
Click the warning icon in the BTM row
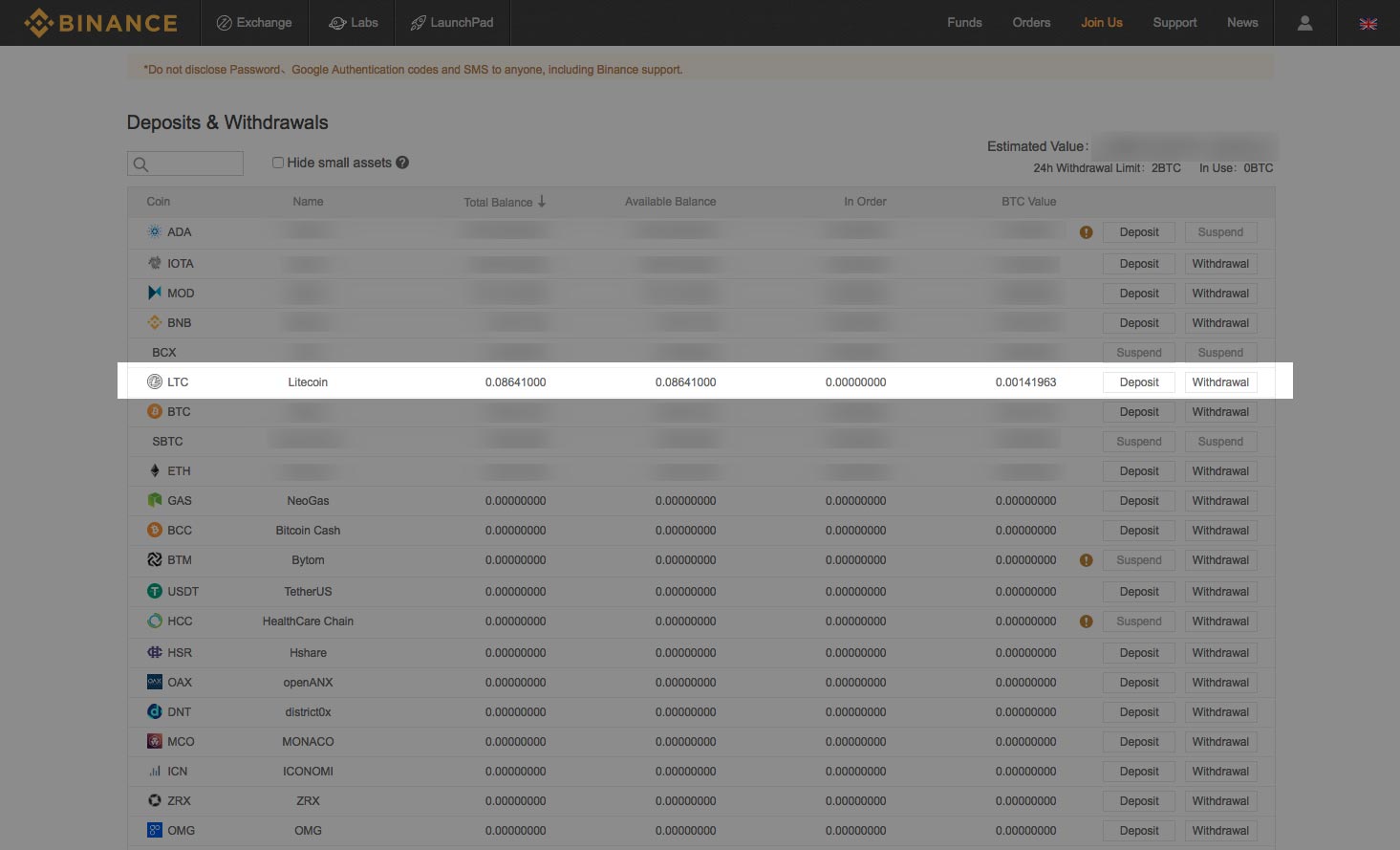[x=1086, y=560]
